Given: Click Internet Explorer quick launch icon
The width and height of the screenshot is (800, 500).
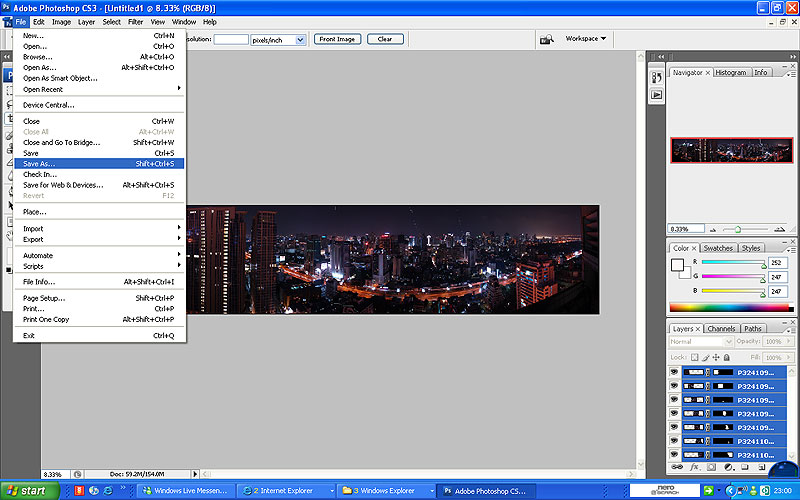Looking at the screenshot, I should click(x=108, y=491).
